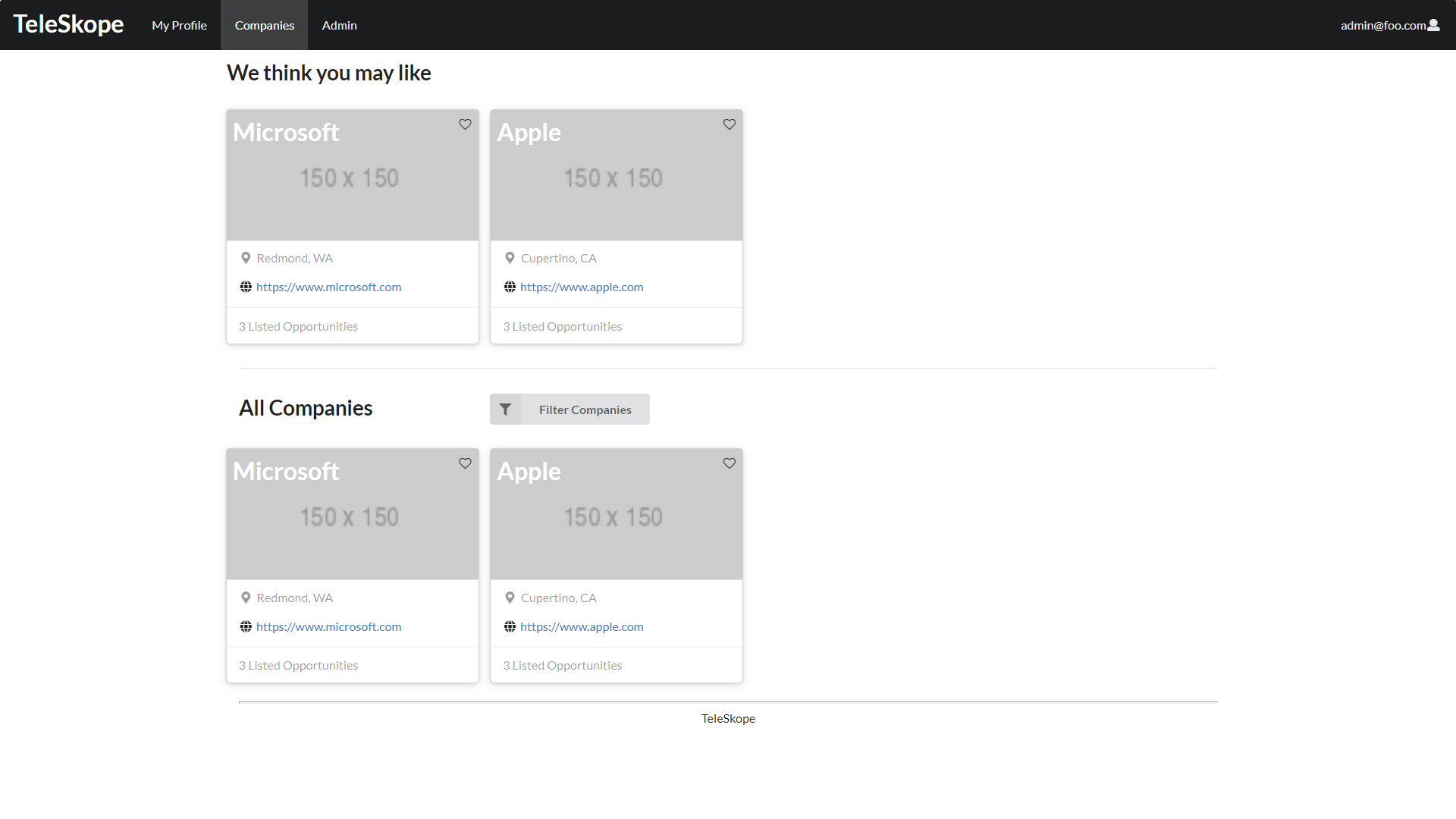
Task: Click the Filter Companies button
Action: [x=570, y=409]
